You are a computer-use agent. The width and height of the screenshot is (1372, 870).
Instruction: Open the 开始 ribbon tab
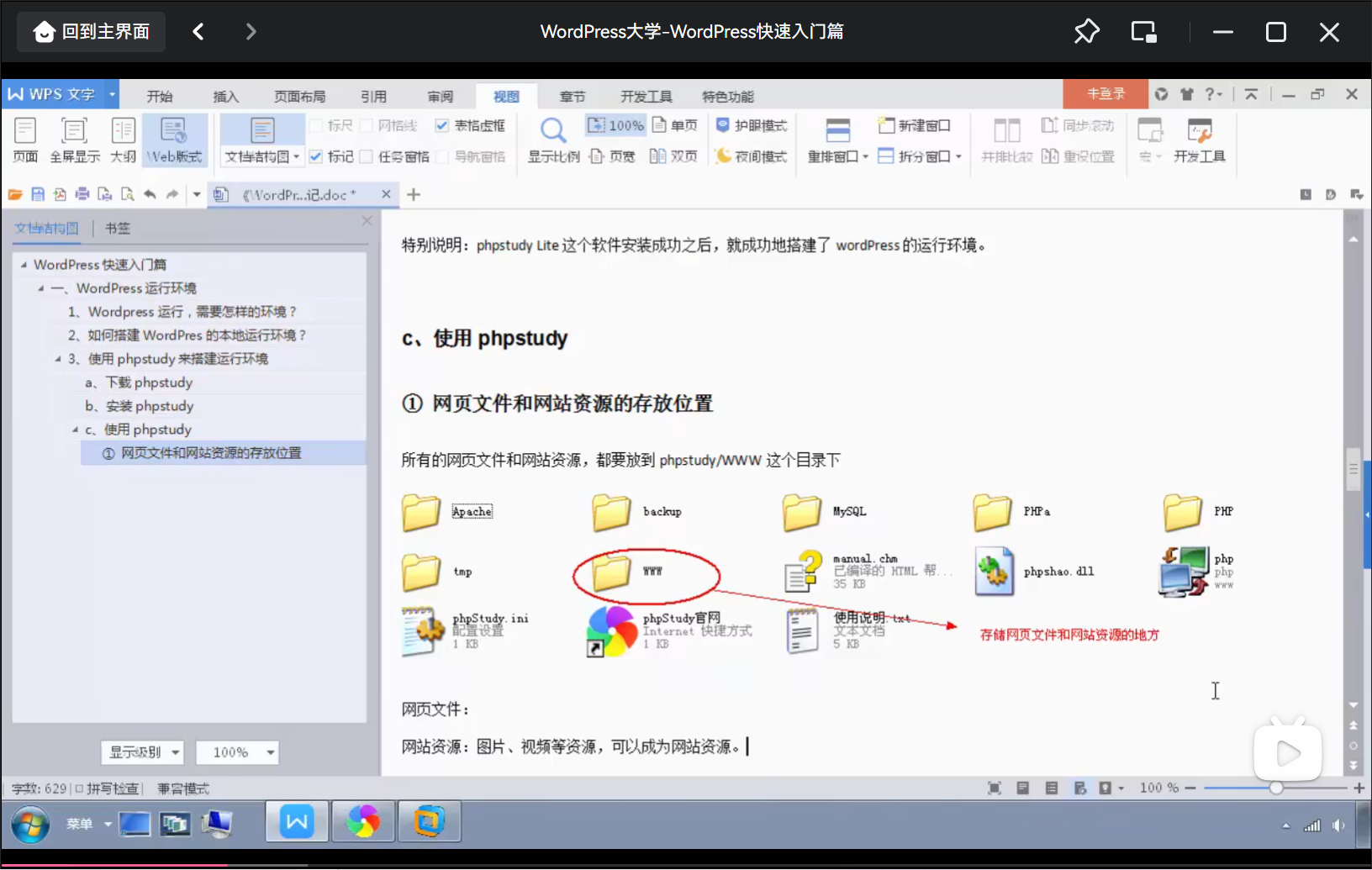coord(160,96)
